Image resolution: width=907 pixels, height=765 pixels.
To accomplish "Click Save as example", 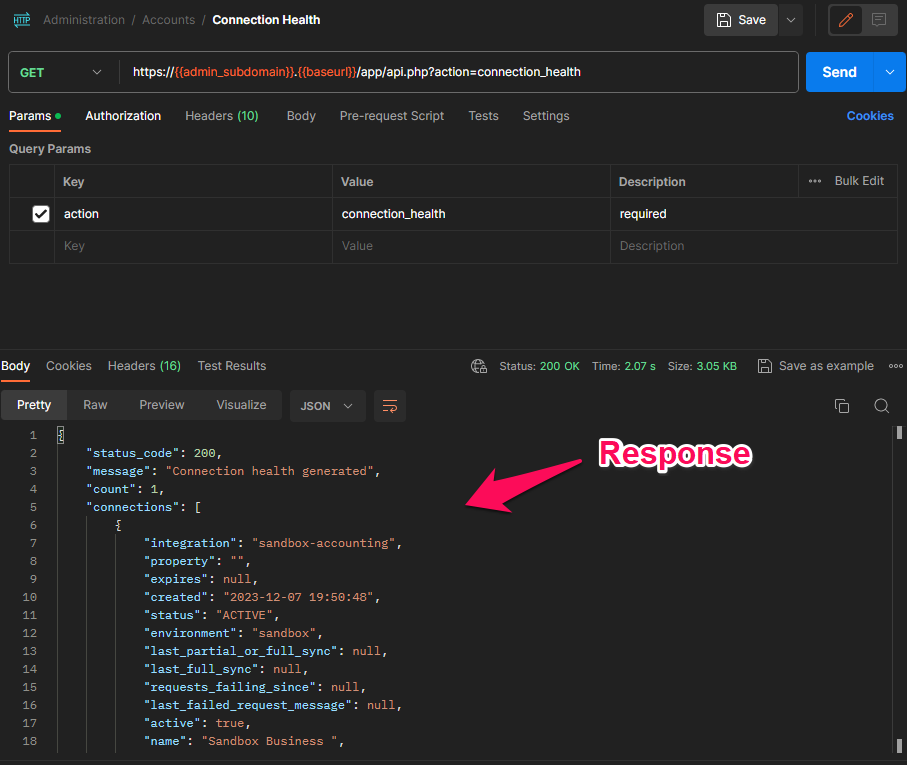I will [816, 366].
